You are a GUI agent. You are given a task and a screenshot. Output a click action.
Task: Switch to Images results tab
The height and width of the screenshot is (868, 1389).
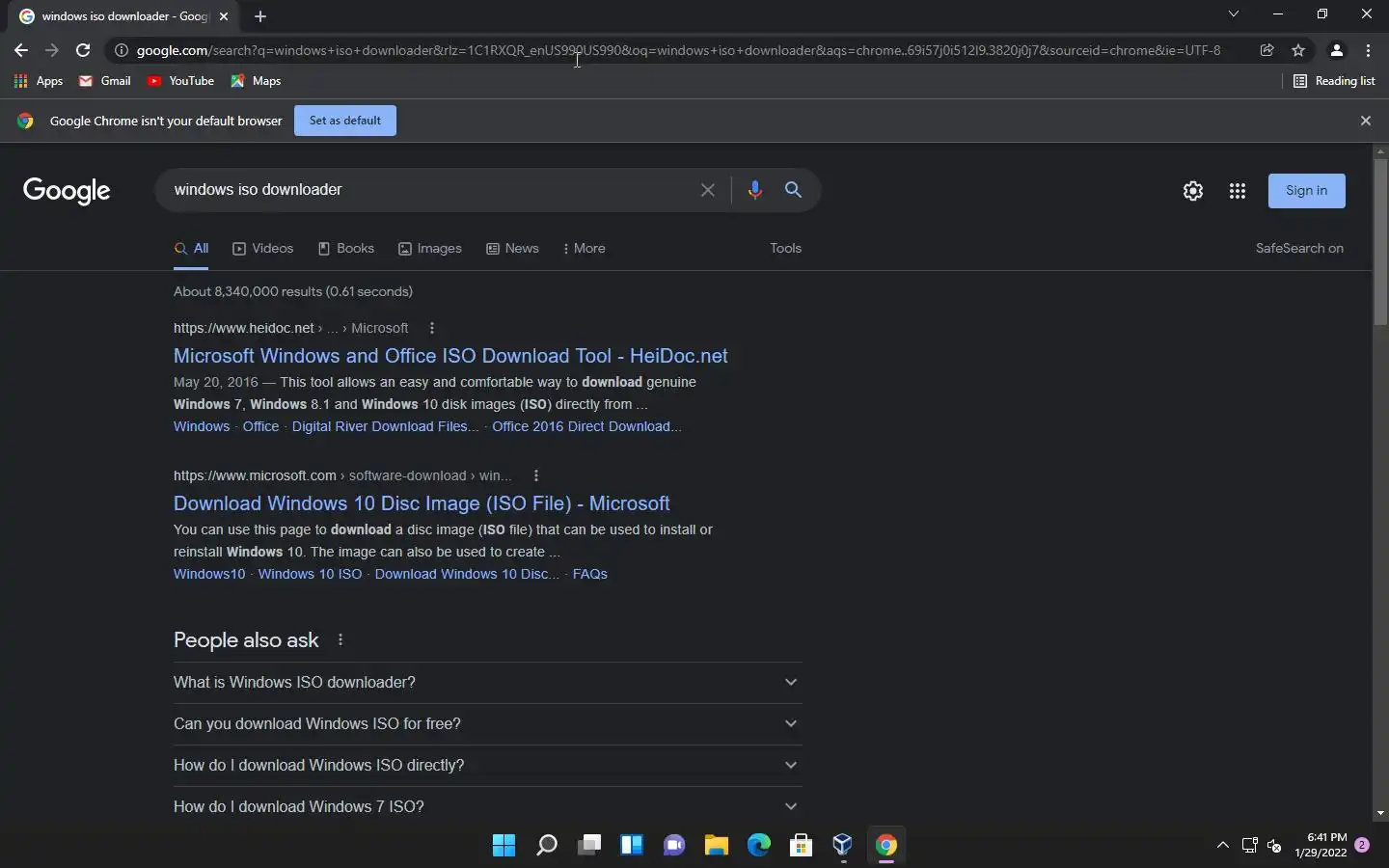[x=430, y=249]
